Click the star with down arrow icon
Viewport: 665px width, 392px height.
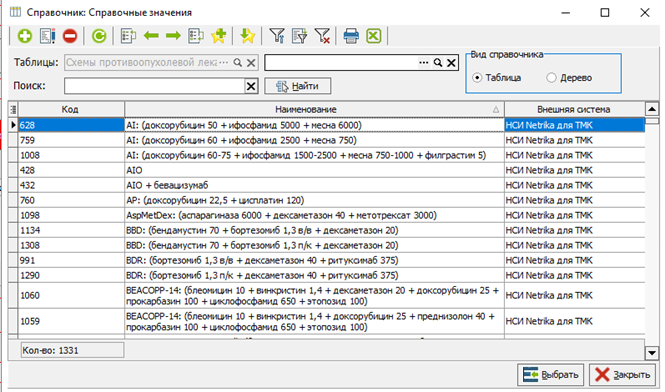click(247, 36)
